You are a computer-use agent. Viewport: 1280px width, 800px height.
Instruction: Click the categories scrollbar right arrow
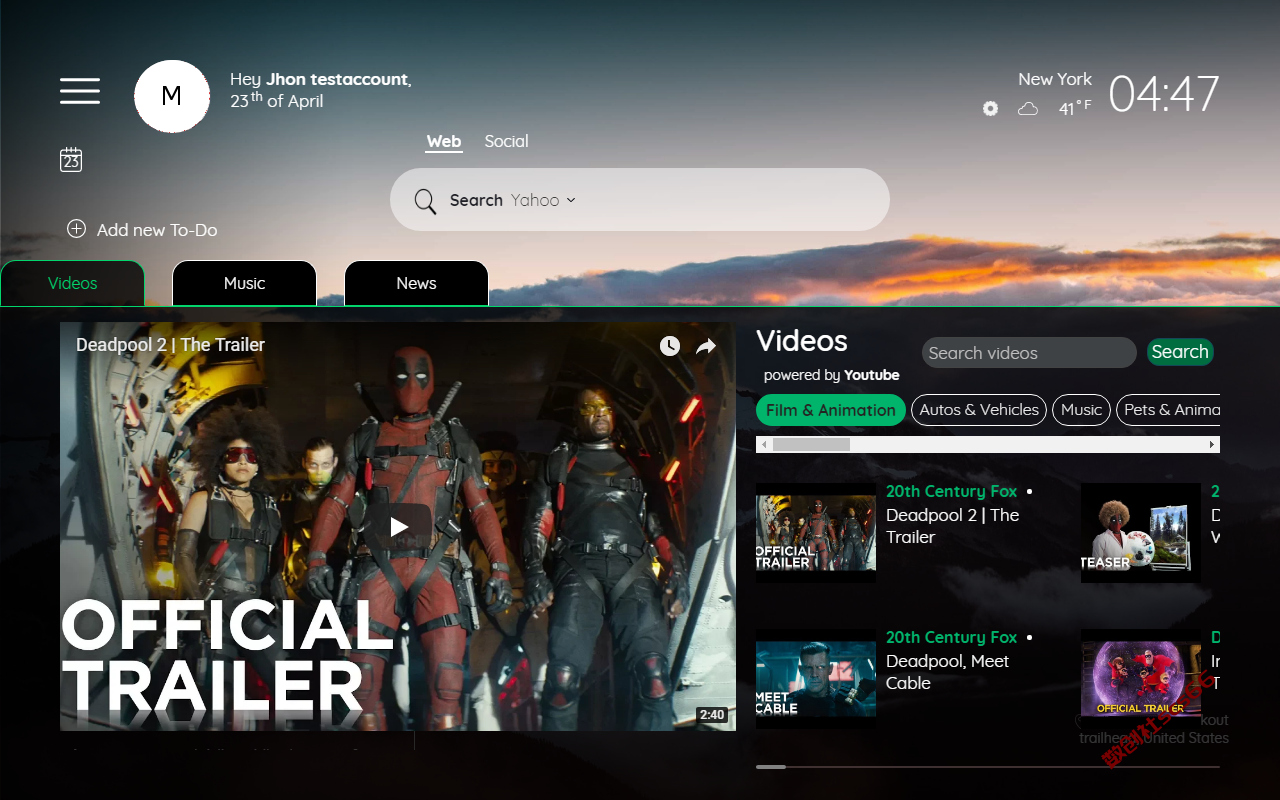pos(1212,444)
